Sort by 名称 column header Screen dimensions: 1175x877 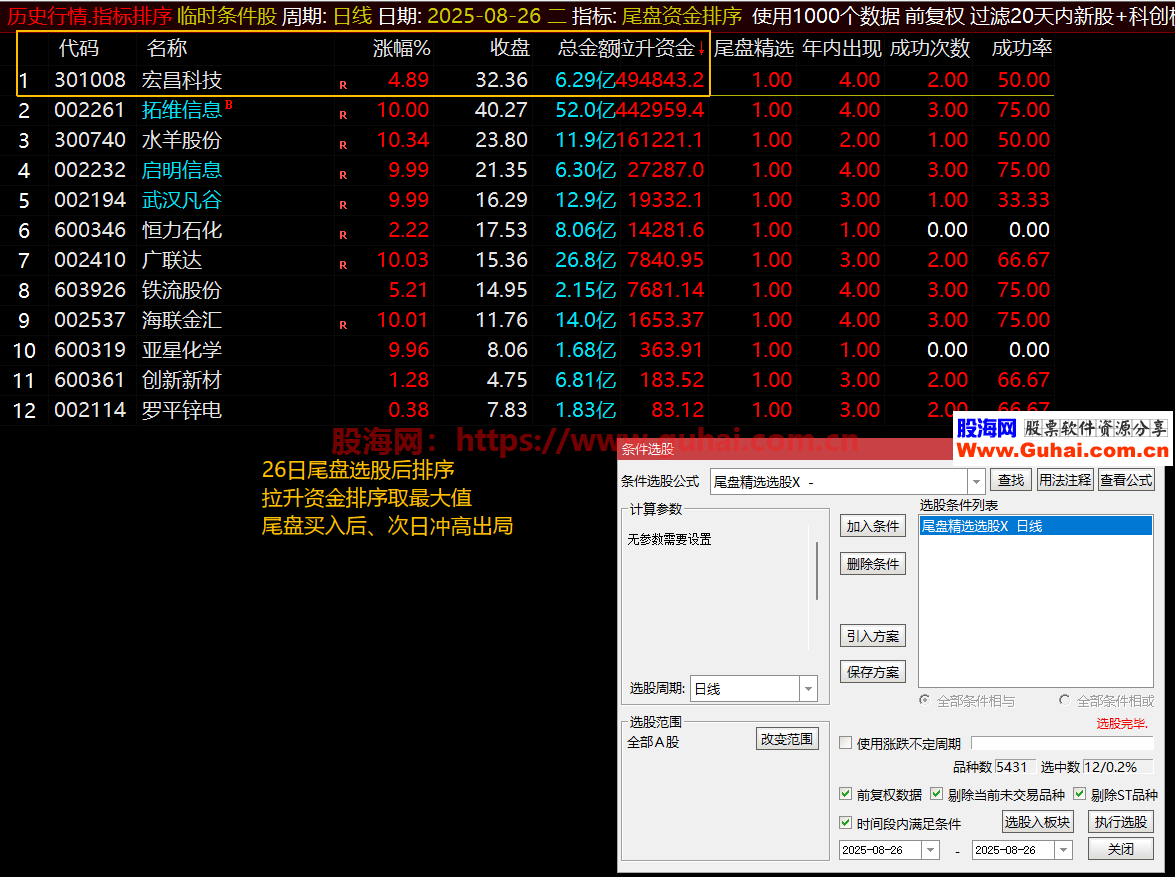[166, 49]
